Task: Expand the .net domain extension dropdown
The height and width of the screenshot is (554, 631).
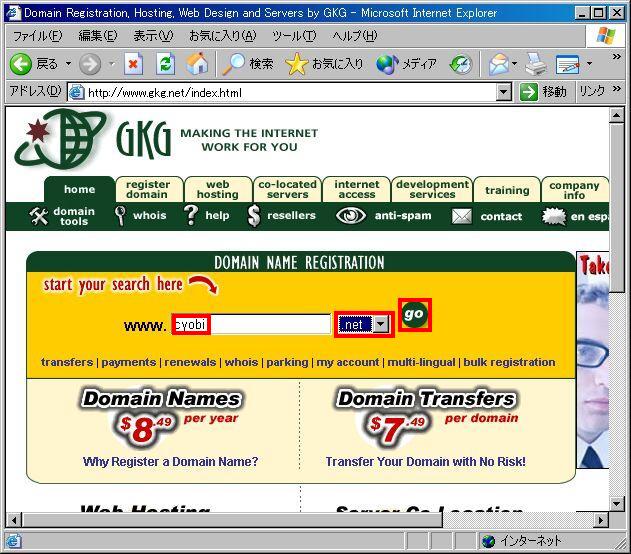Action: point(381,325)
